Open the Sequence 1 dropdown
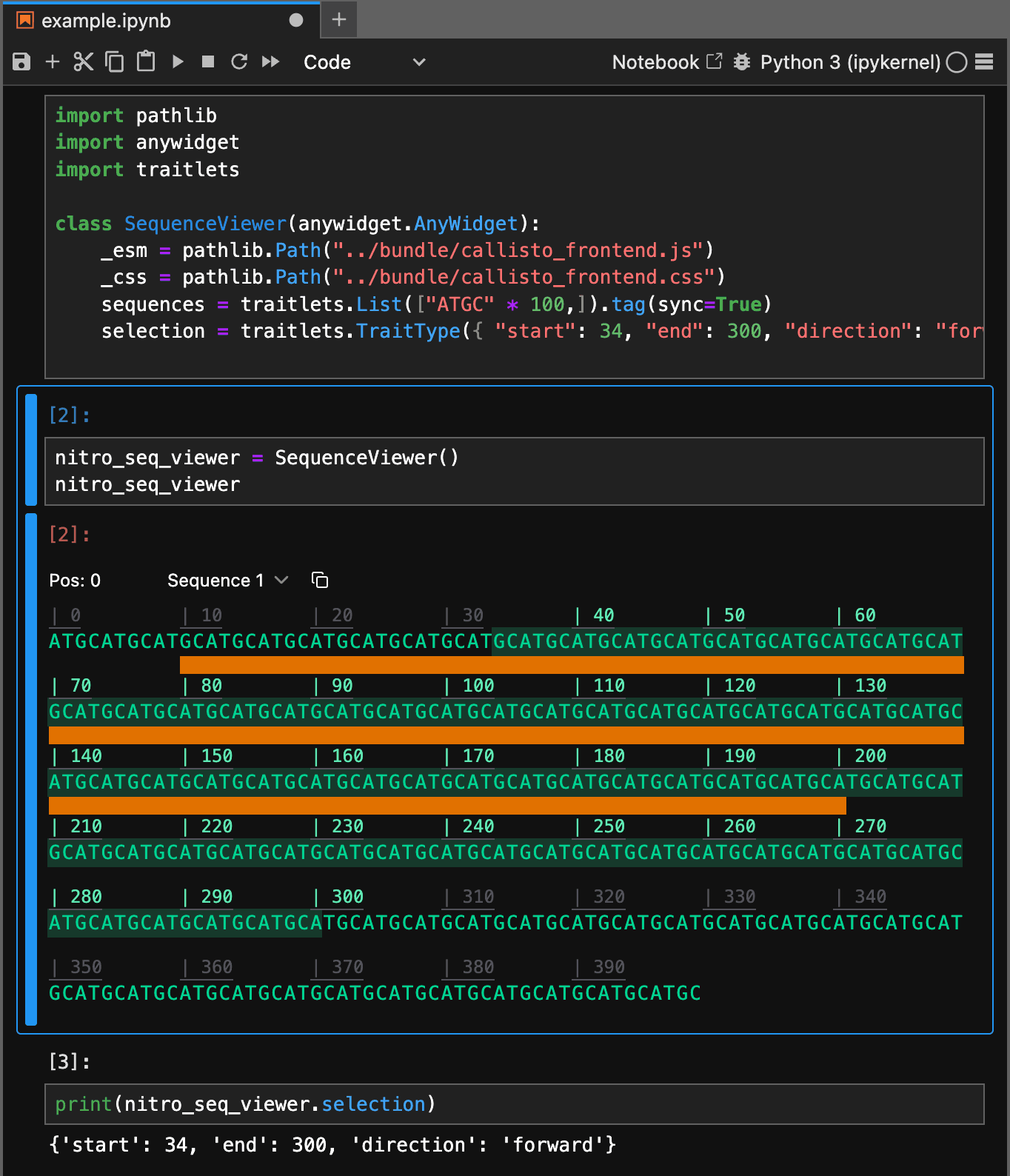Screen dimensions: 1010x1176 227,581
